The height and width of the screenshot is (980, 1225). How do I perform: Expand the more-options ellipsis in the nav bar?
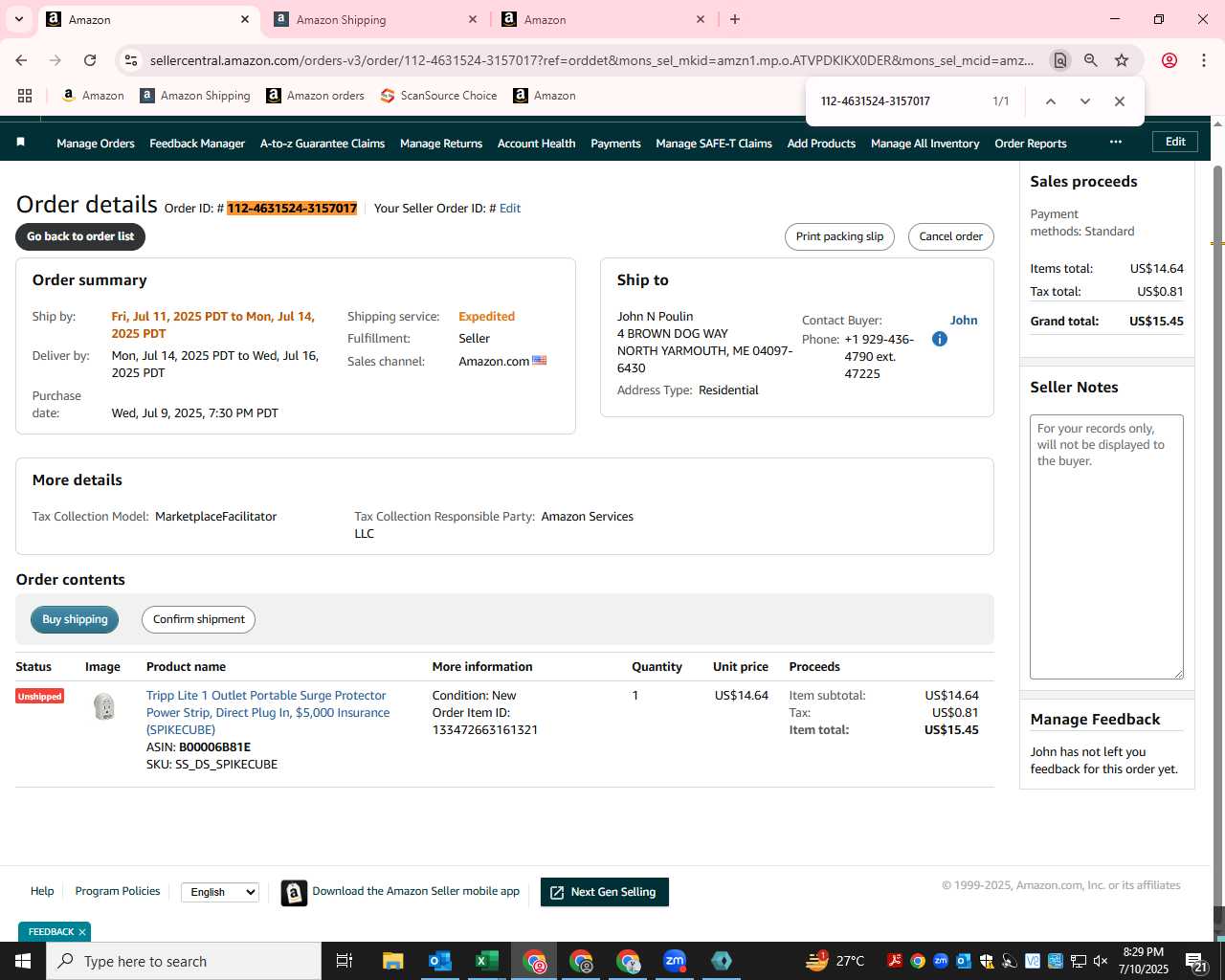pos(1116,142)
